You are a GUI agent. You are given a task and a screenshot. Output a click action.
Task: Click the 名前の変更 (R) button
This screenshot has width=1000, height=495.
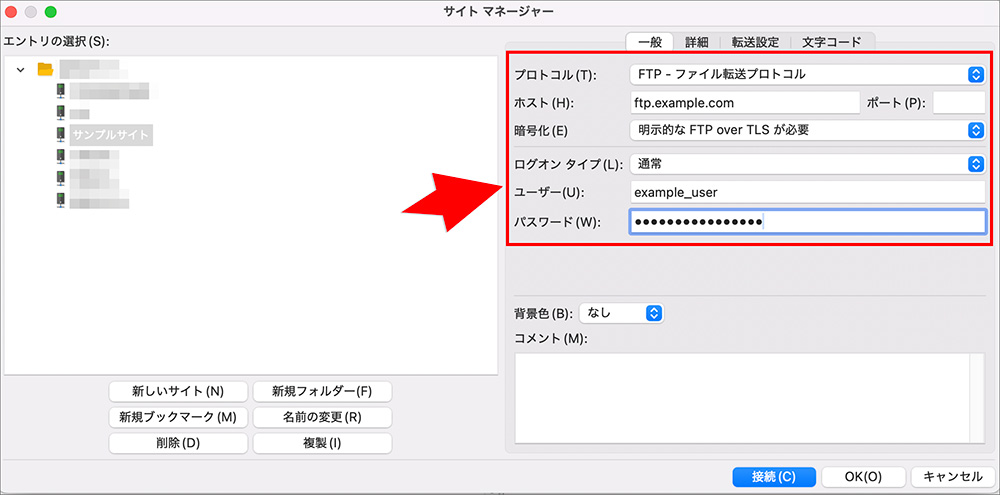point(322,417)
